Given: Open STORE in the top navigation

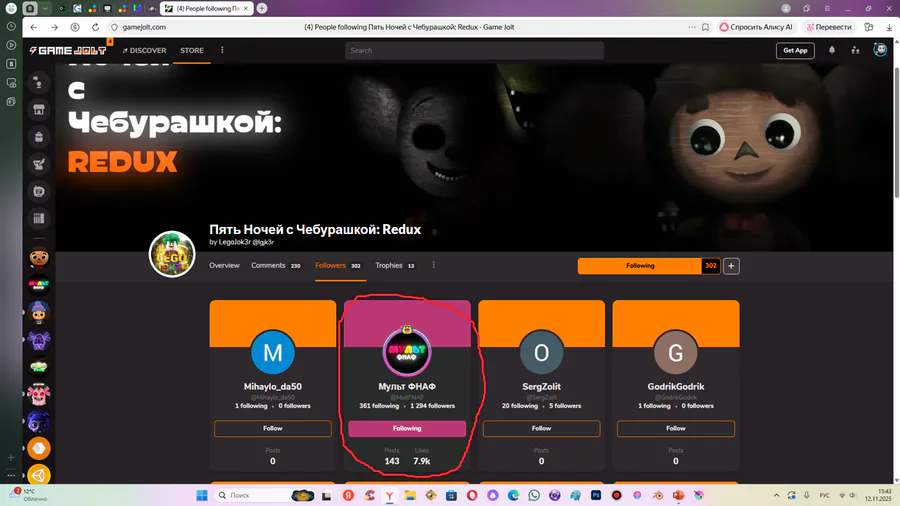Looking at the screenshot, I should 192,50.
